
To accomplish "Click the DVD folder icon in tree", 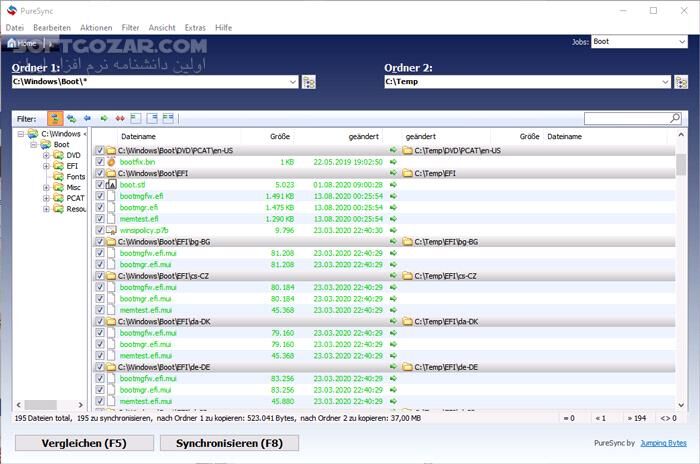I will tap(58, 155).
